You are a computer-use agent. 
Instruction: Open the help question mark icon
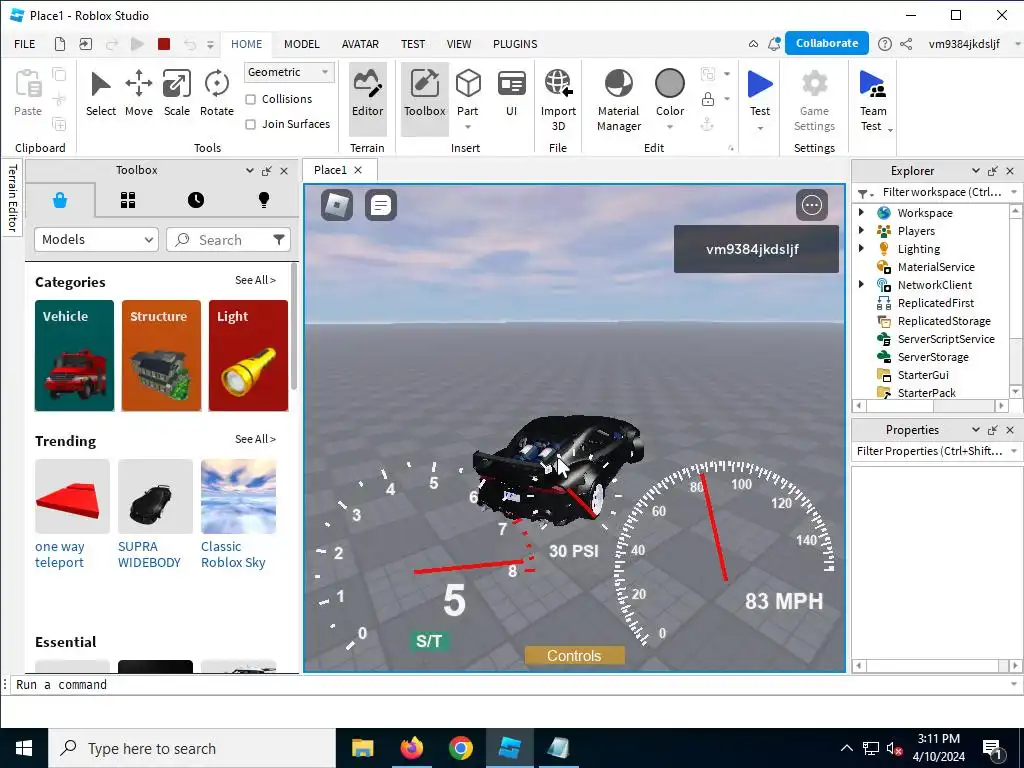884,44
